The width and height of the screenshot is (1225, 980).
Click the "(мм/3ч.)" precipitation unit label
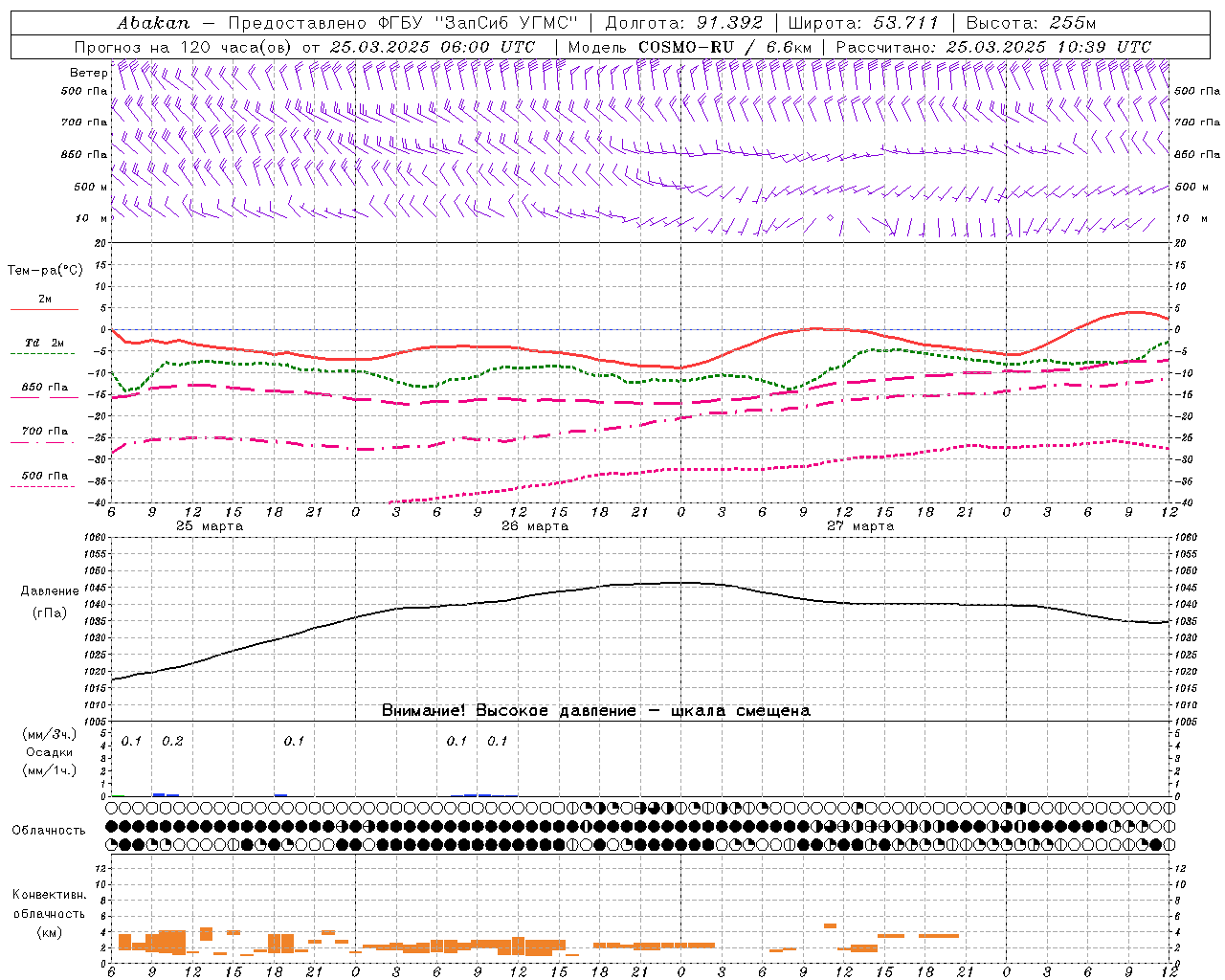pyautogui.click(x=50, y=734)
